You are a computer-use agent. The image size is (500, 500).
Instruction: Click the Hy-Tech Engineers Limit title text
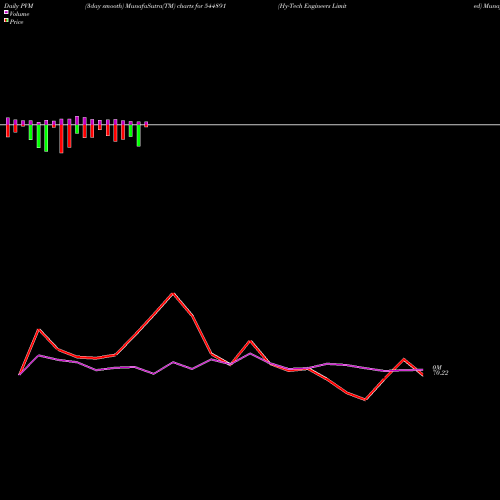pos(312,6)
